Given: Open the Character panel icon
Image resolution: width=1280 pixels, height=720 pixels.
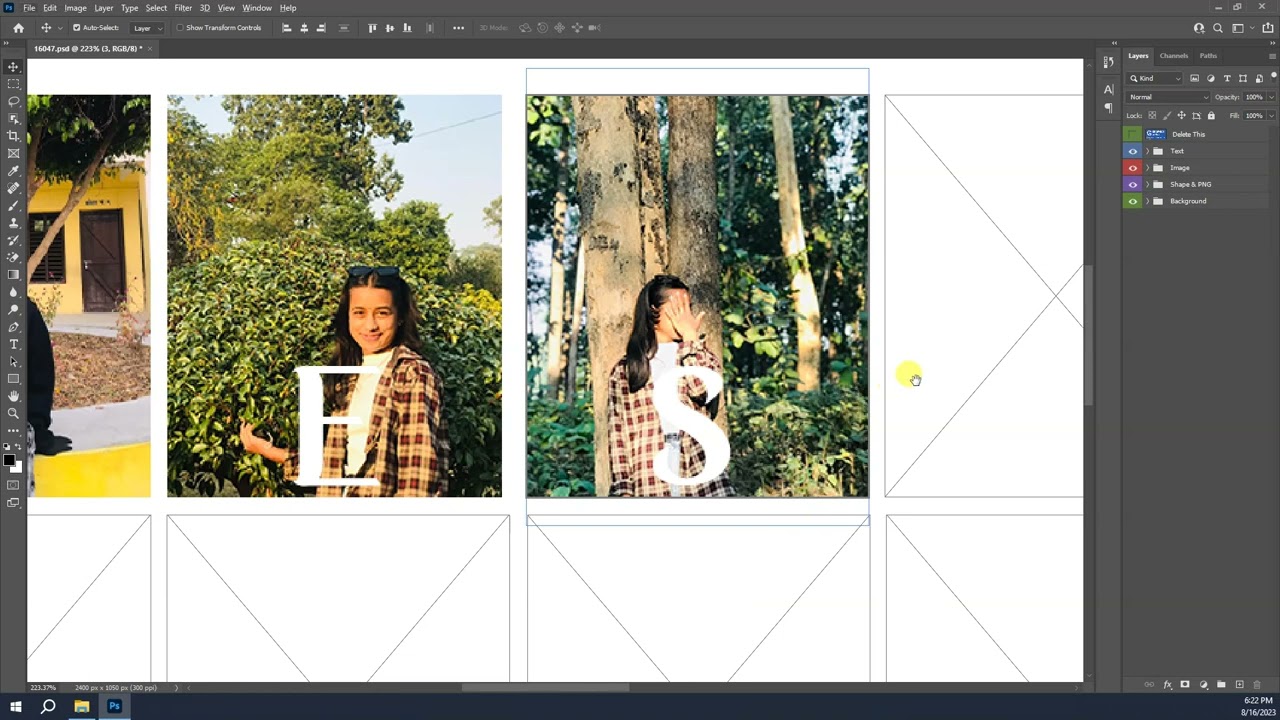Looking at the screenshot, I should pyautogui.click(x=1108, y=90).
